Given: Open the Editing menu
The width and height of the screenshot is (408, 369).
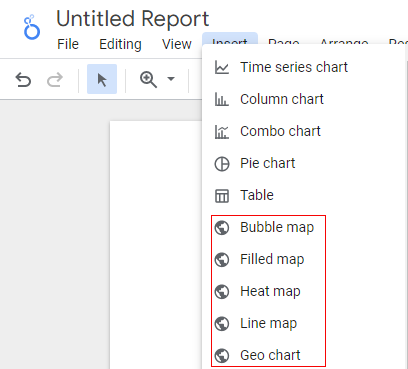Looking at the screenshot, I should (120, 44).
